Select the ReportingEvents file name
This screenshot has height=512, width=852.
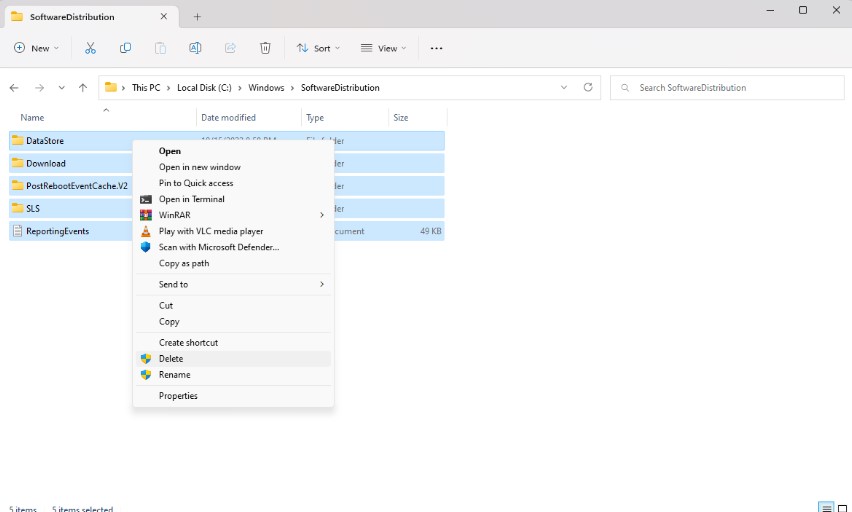(58, 231)
